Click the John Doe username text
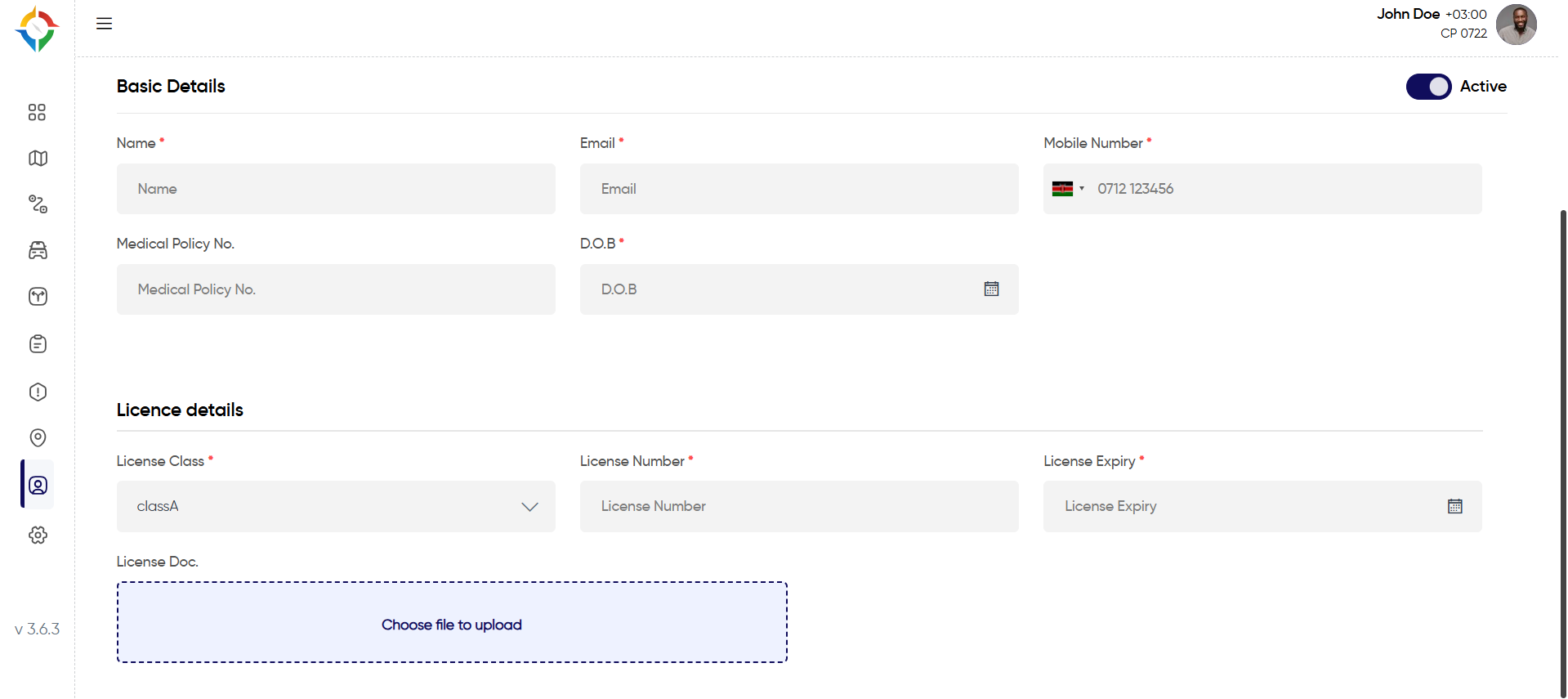Screen dimensions: 1568x699 [1408, 14]
